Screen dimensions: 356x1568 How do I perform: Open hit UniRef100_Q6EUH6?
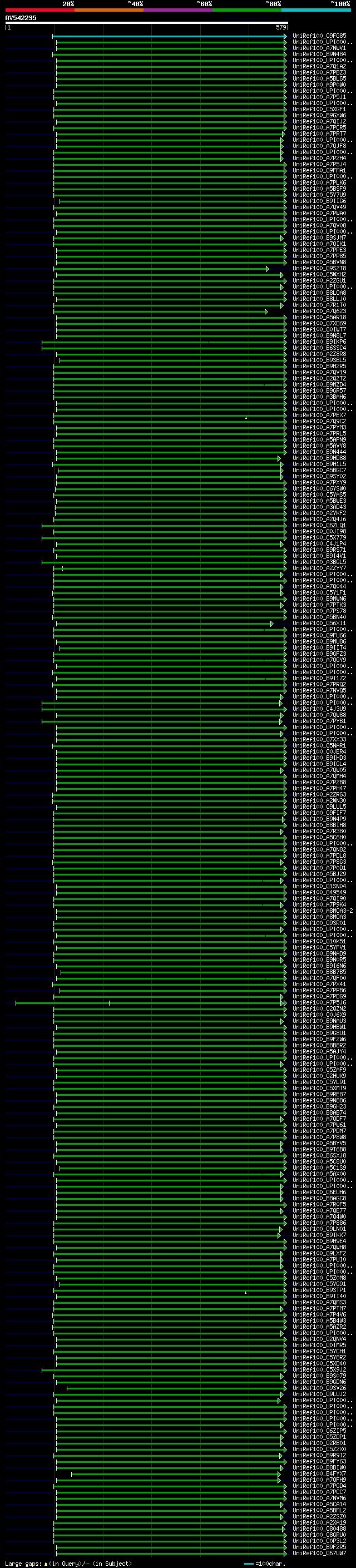tap(319, 1192)
